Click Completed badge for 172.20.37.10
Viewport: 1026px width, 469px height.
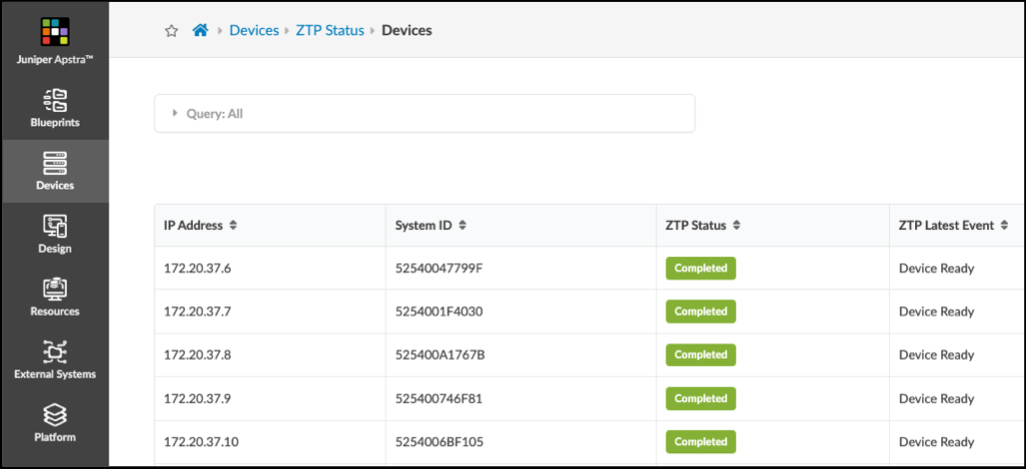tap(700, 442)
